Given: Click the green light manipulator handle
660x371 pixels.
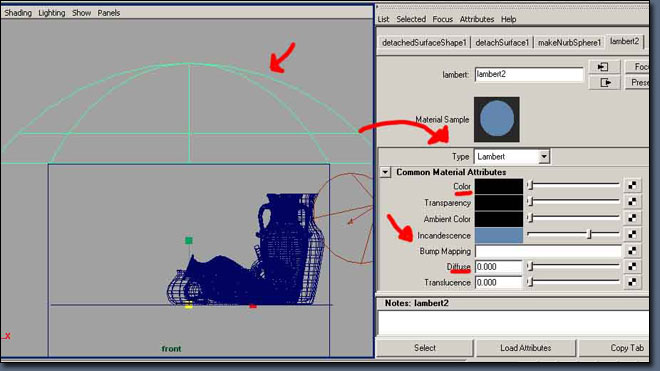Looking at the screenshot, I should [x=189, y=240].
